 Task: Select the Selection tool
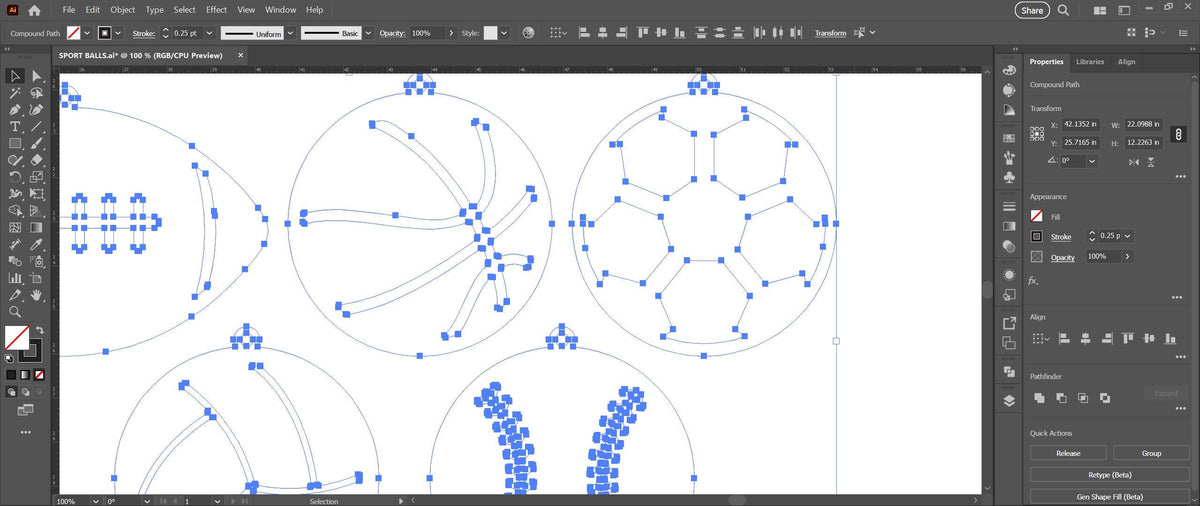coord(16,76)
